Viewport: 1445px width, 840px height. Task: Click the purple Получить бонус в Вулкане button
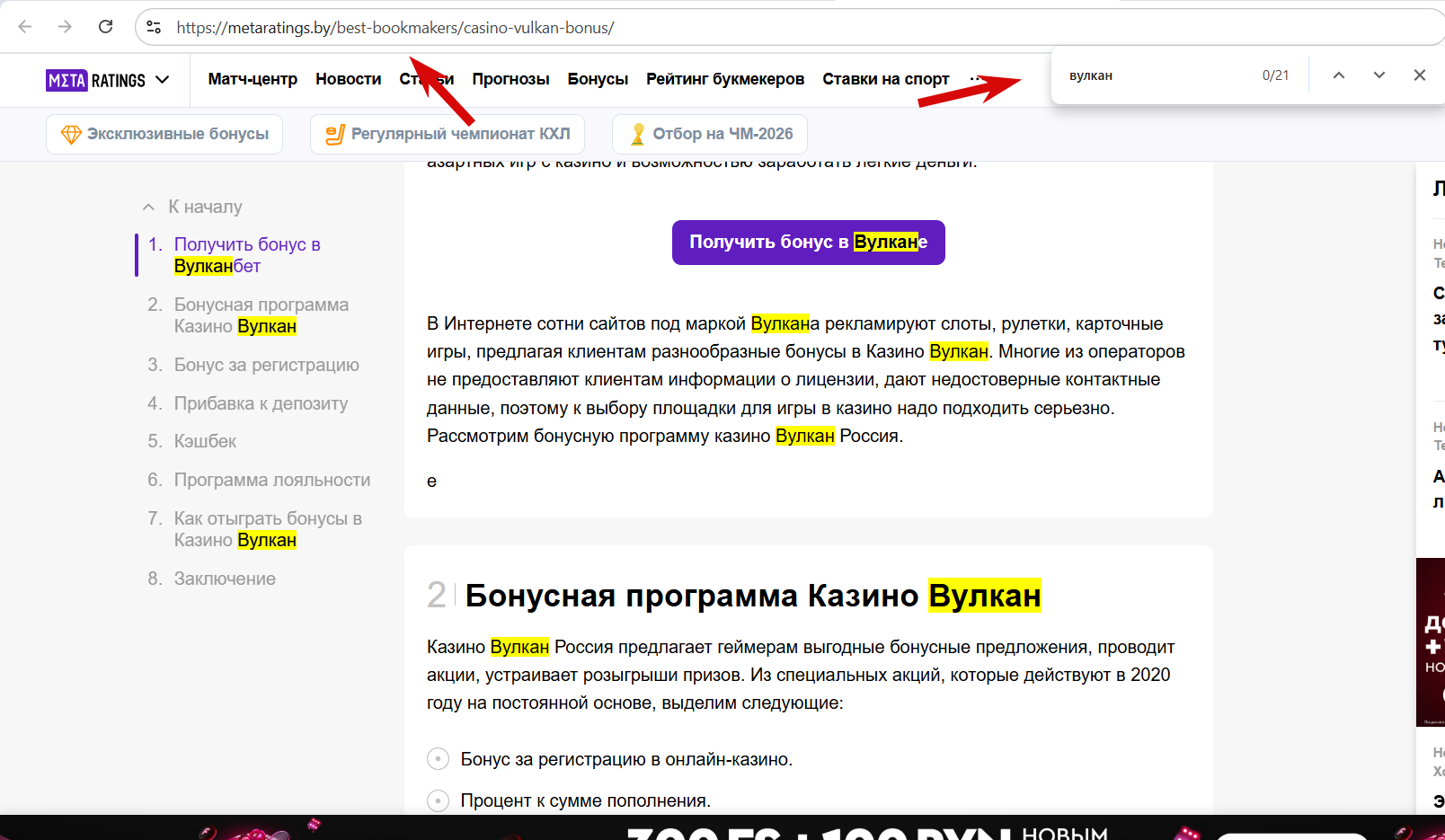tap(809, 243)
